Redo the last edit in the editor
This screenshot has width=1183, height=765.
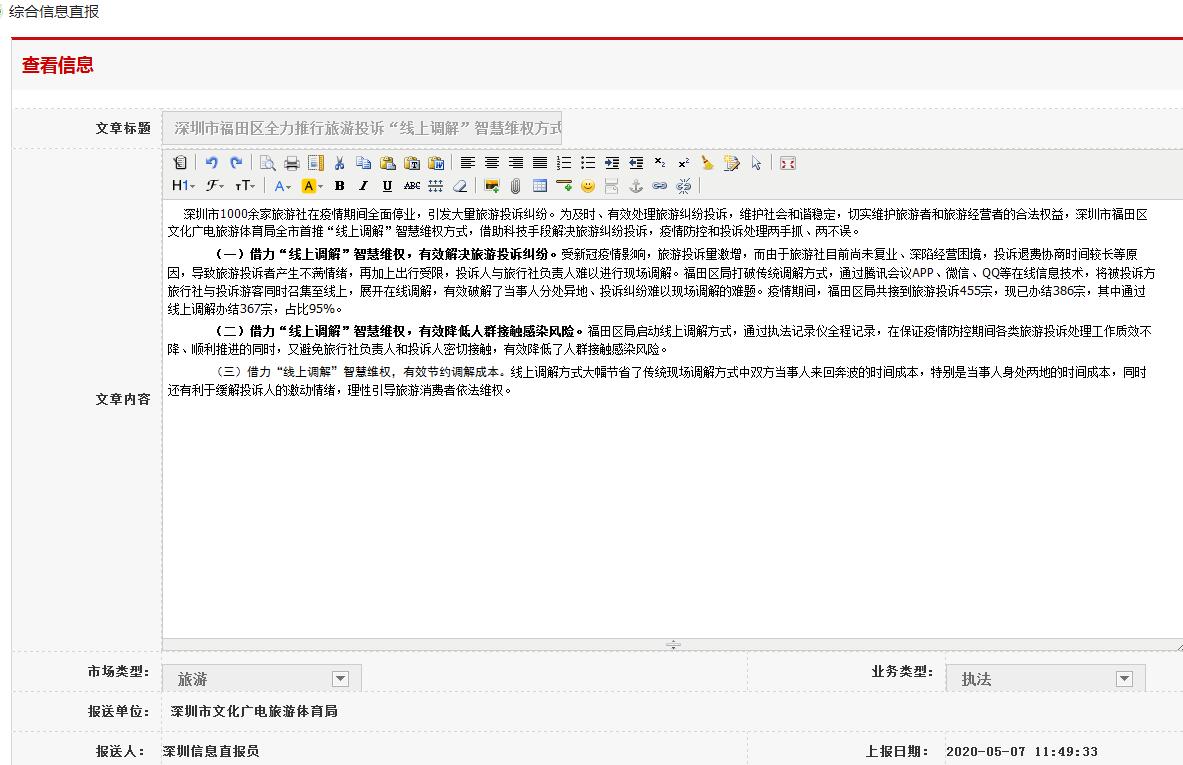[x=235, y=162]
